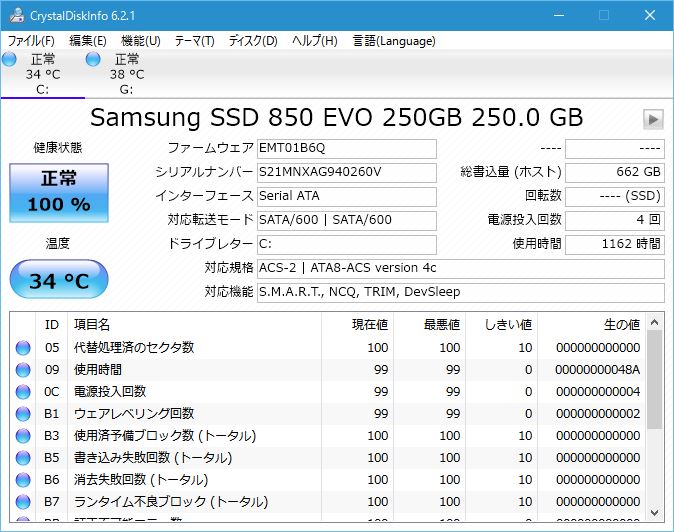This screenshot has width=674, height=532.
Task: Click the total host writes value 662 GB
Action: pyautogui.click(x=615, y=173)
